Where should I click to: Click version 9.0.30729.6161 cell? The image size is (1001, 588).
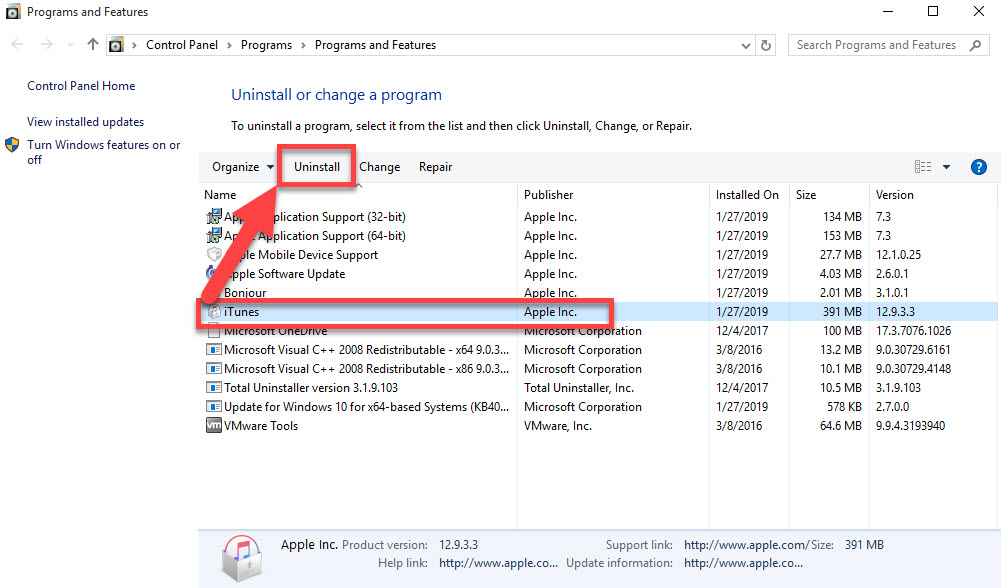[x=913, y=350]
